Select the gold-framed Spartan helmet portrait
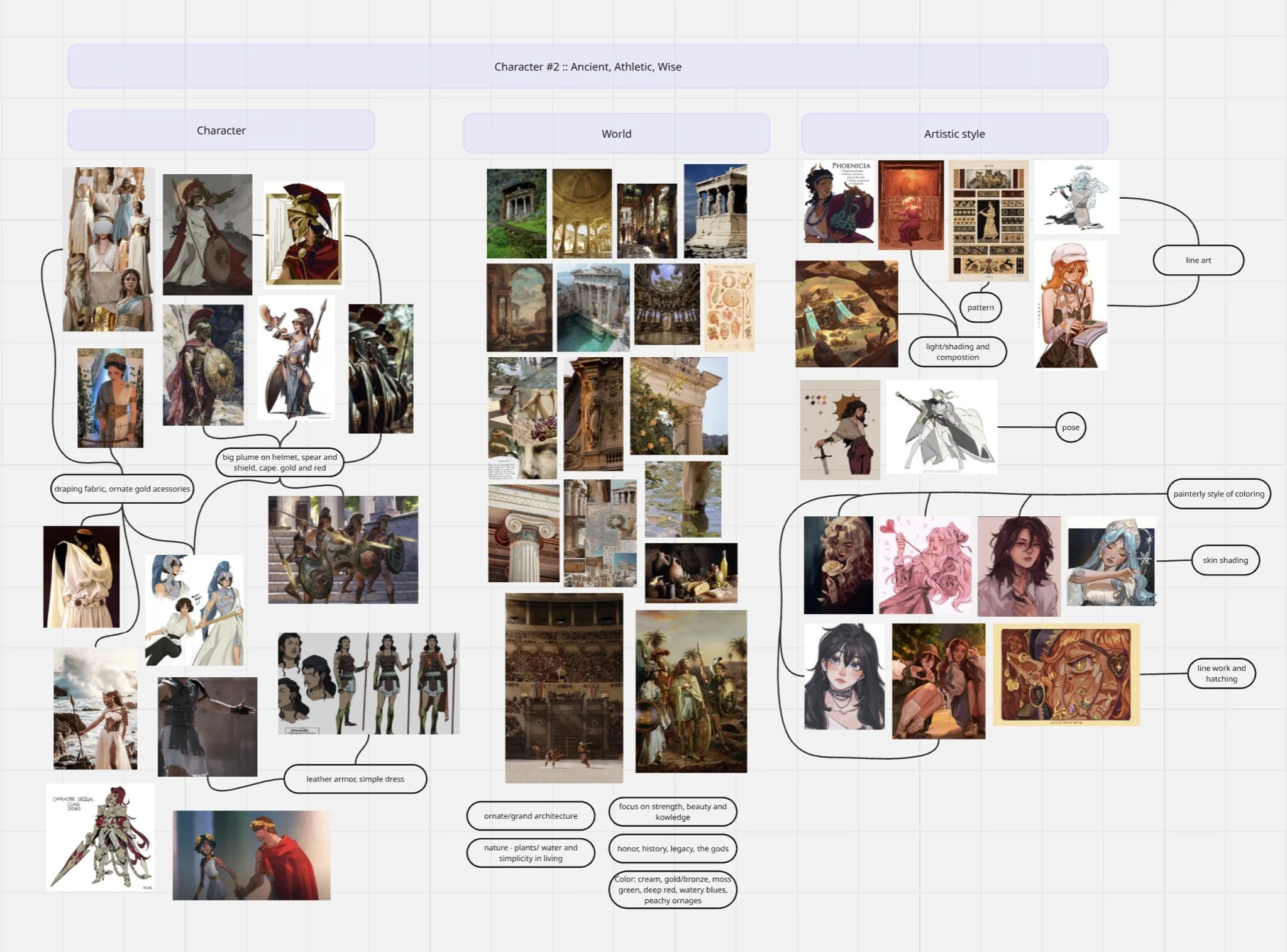The image size is (1287, 952). pos(304,235)
